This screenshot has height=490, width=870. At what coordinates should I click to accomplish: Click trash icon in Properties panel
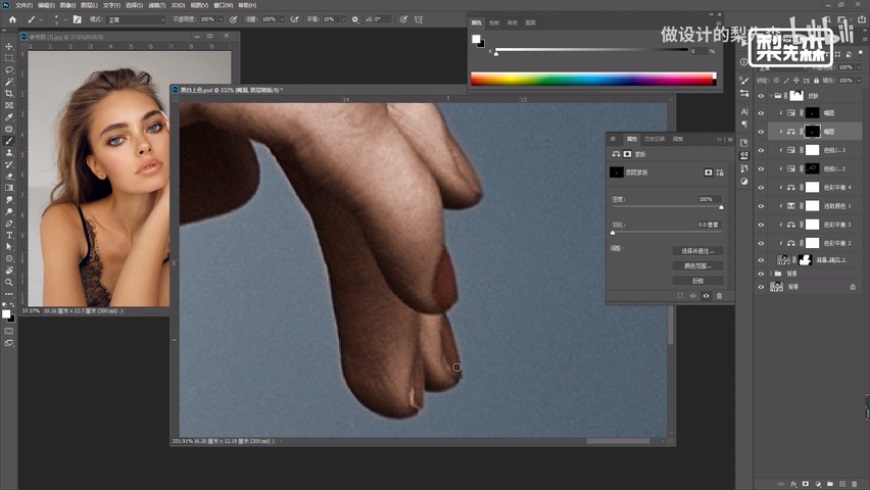pyautogui.click(x=718, y=296)
